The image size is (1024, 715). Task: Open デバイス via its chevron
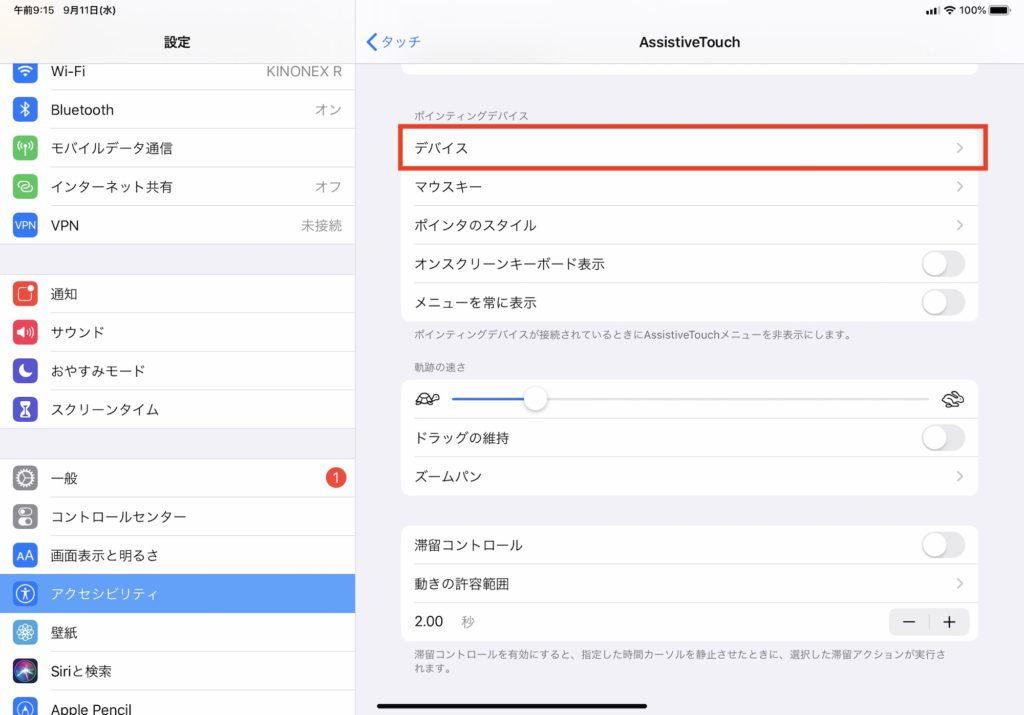coord(959,148)
